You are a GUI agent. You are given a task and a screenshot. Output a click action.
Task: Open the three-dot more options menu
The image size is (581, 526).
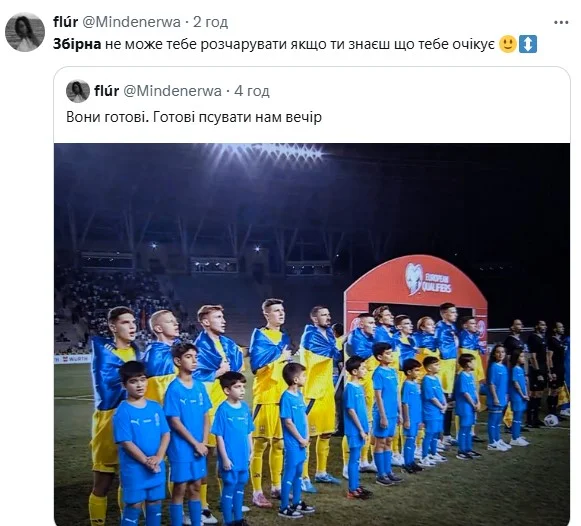[561, 23]
